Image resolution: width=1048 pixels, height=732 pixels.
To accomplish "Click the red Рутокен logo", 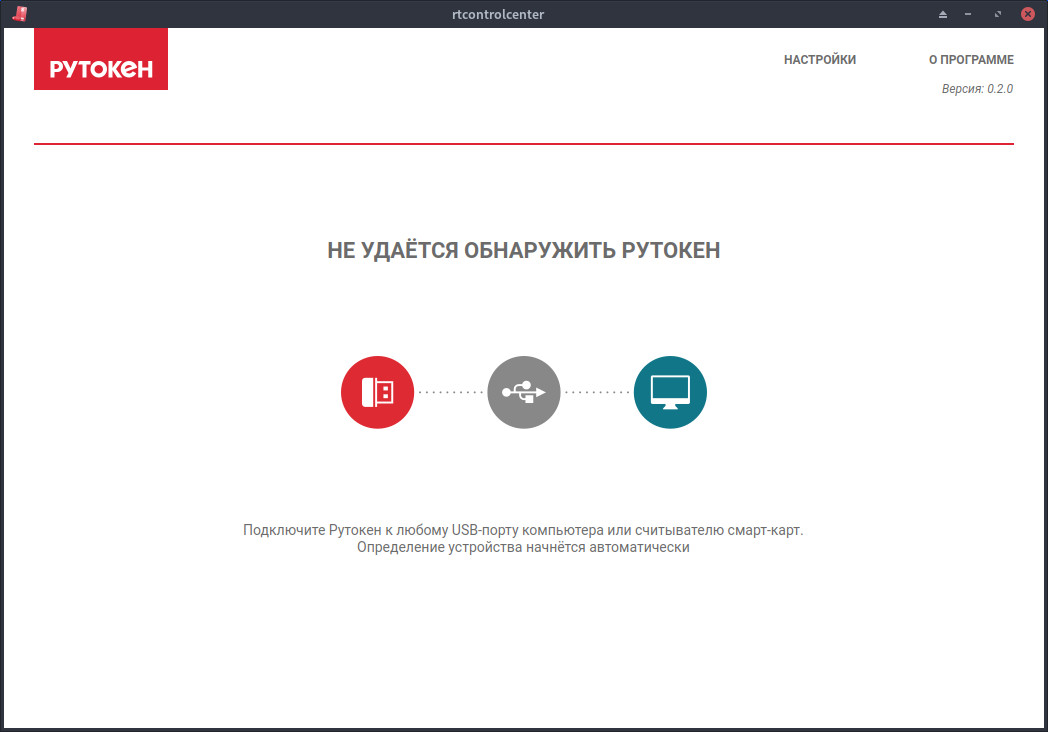I will click(x=101, y=59).
